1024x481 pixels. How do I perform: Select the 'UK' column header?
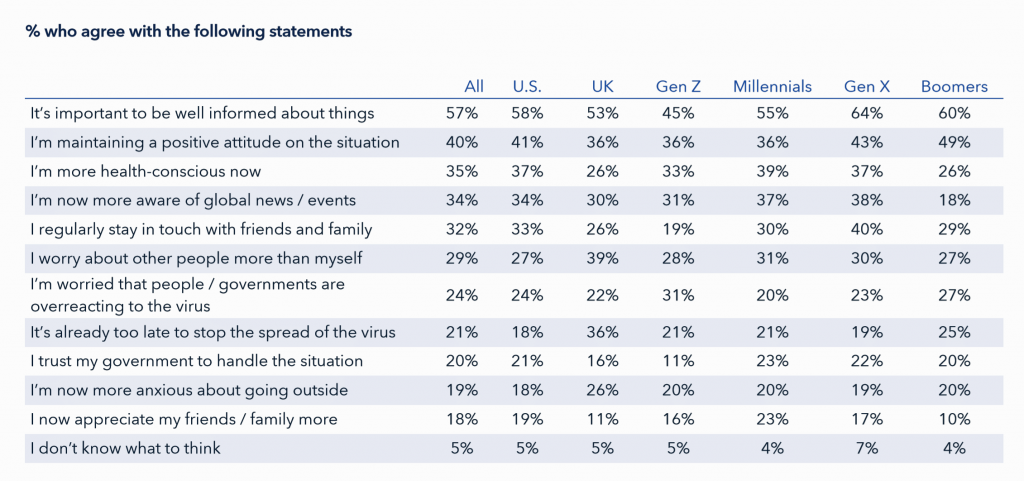pyautogui.click(x=603, y=86)
